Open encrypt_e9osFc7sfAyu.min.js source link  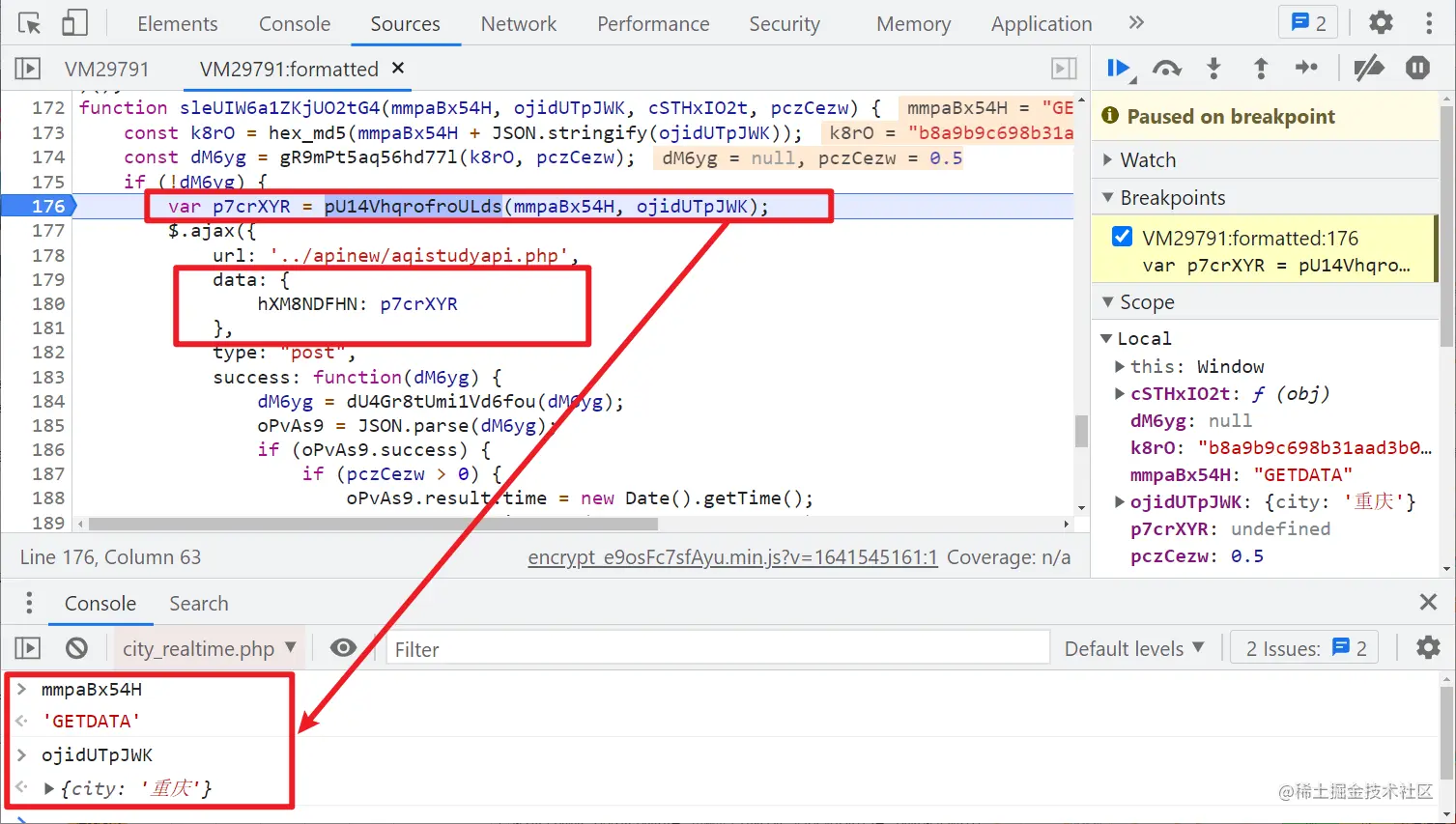(x=732, y=557)
